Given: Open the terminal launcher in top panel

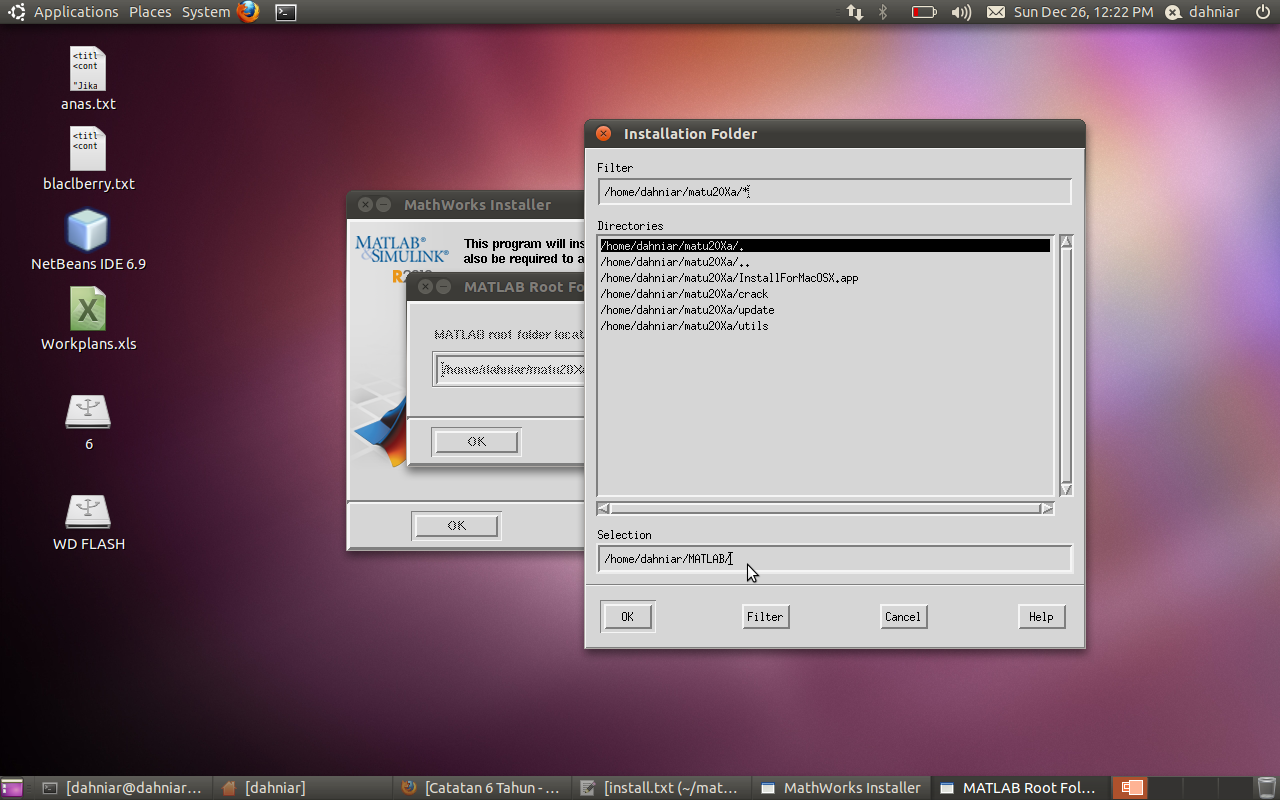Looking at the screenshot, I should pyautogui.click(x=285, y=12).
